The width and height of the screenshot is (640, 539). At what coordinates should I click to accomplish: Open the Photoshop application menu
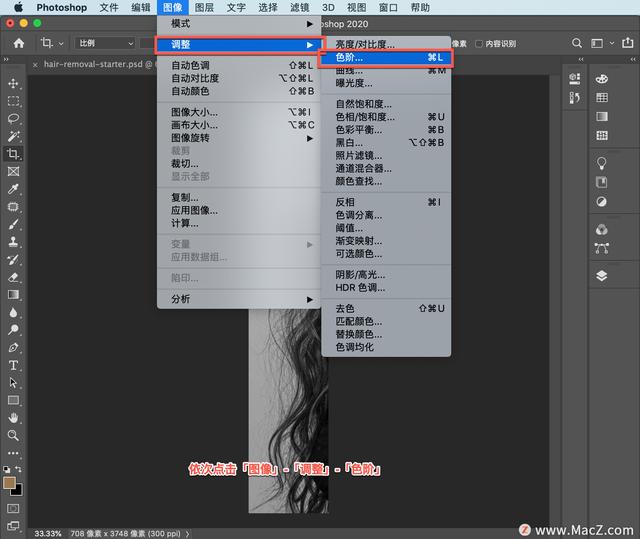coord(62,7)
